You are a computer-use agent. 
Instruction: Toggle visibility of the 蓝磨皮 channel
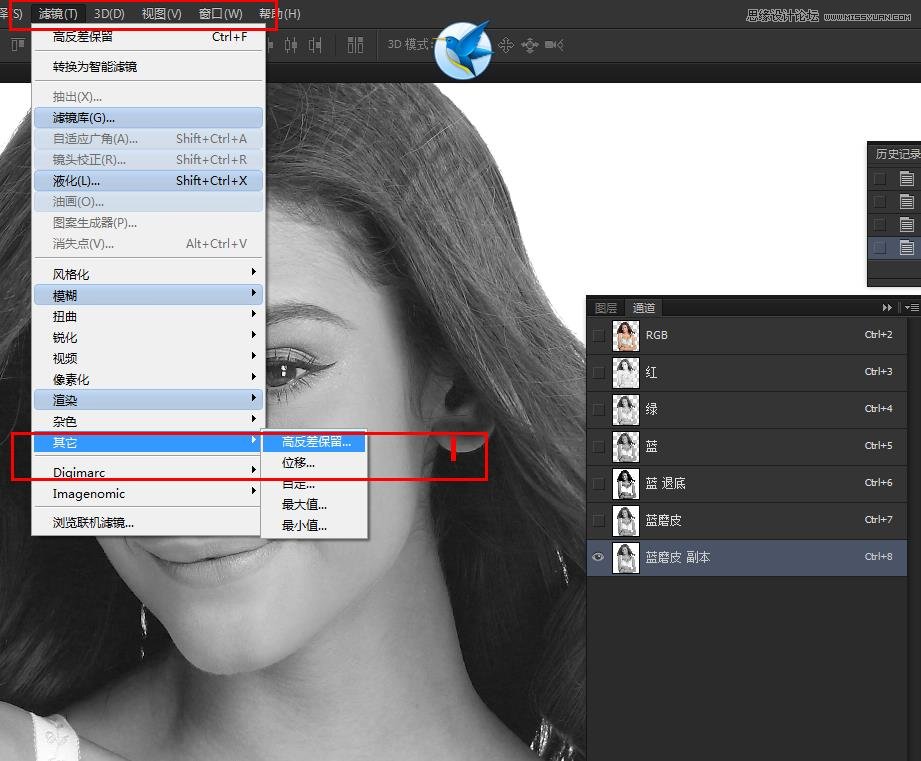point(599,520)
